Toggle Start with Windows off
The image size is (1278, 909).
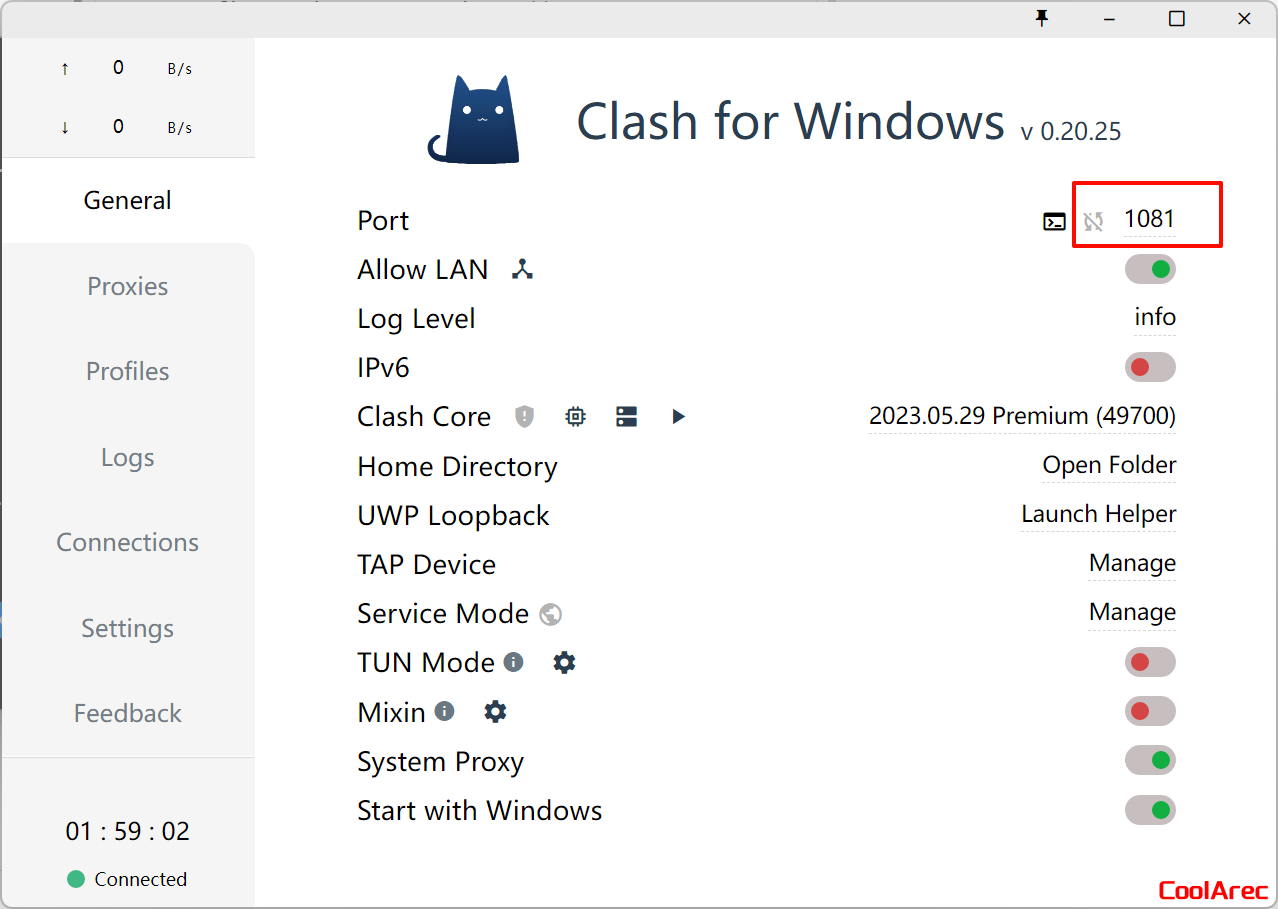point(1150,810)
